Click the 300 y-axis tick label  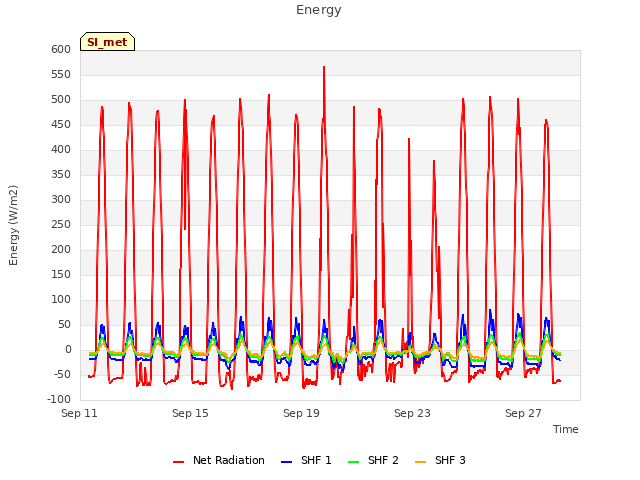[61, 200]
